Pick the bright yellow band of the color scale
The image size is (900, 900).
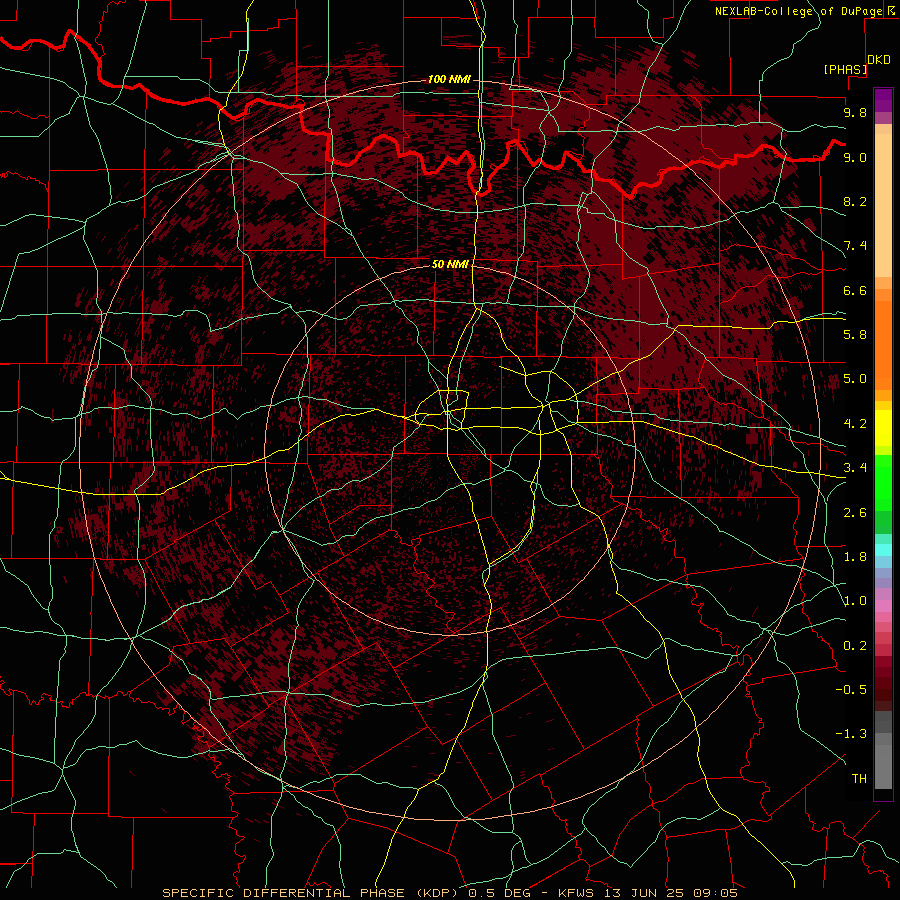[x=883, y=428]
